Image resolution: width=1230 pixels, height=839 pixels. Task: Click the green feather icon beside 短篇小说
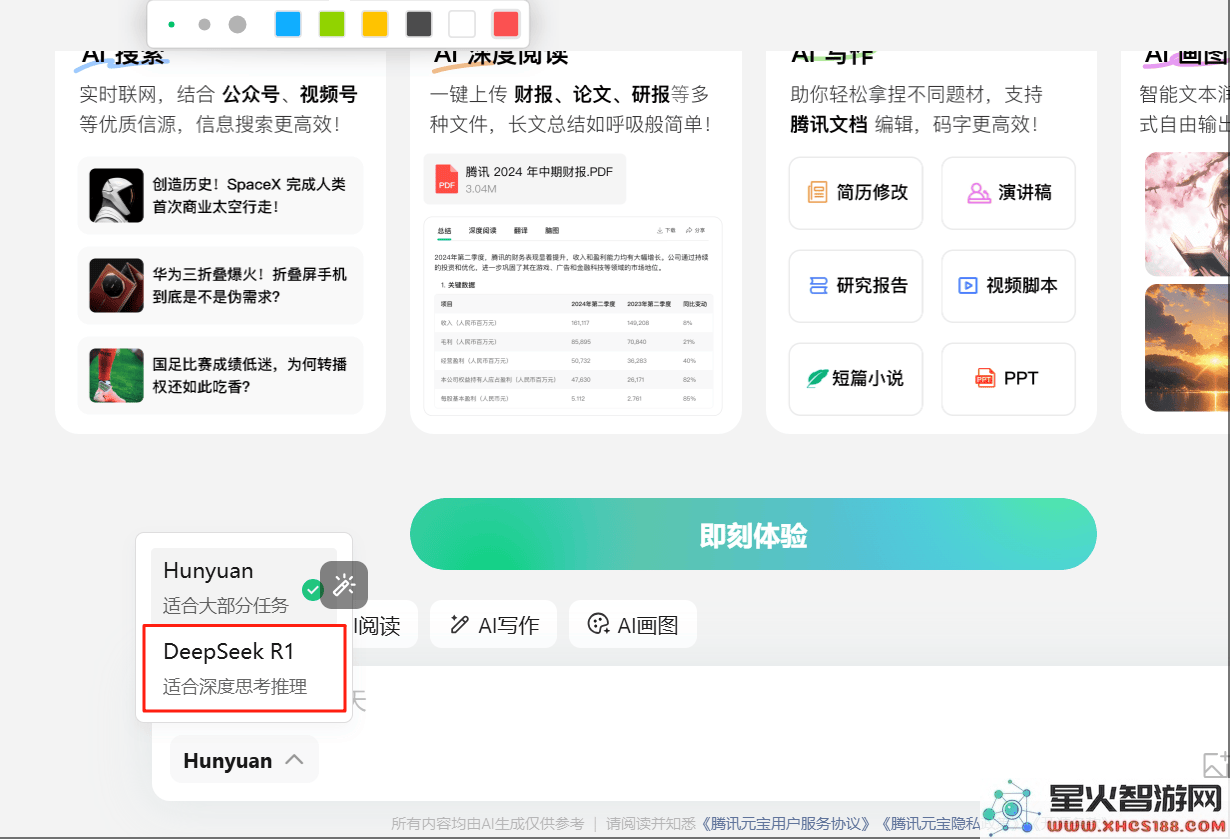pyautogui.click(x=818, y=379)
